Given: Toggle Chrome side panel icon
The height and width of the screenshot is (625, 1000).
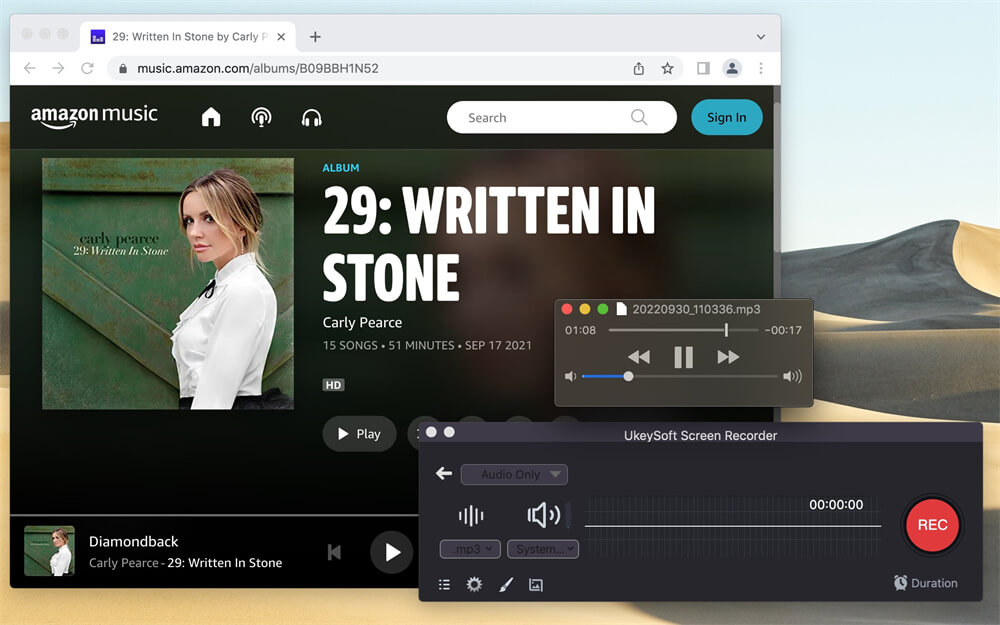Looking at the screenshot, I should (703, 68).
